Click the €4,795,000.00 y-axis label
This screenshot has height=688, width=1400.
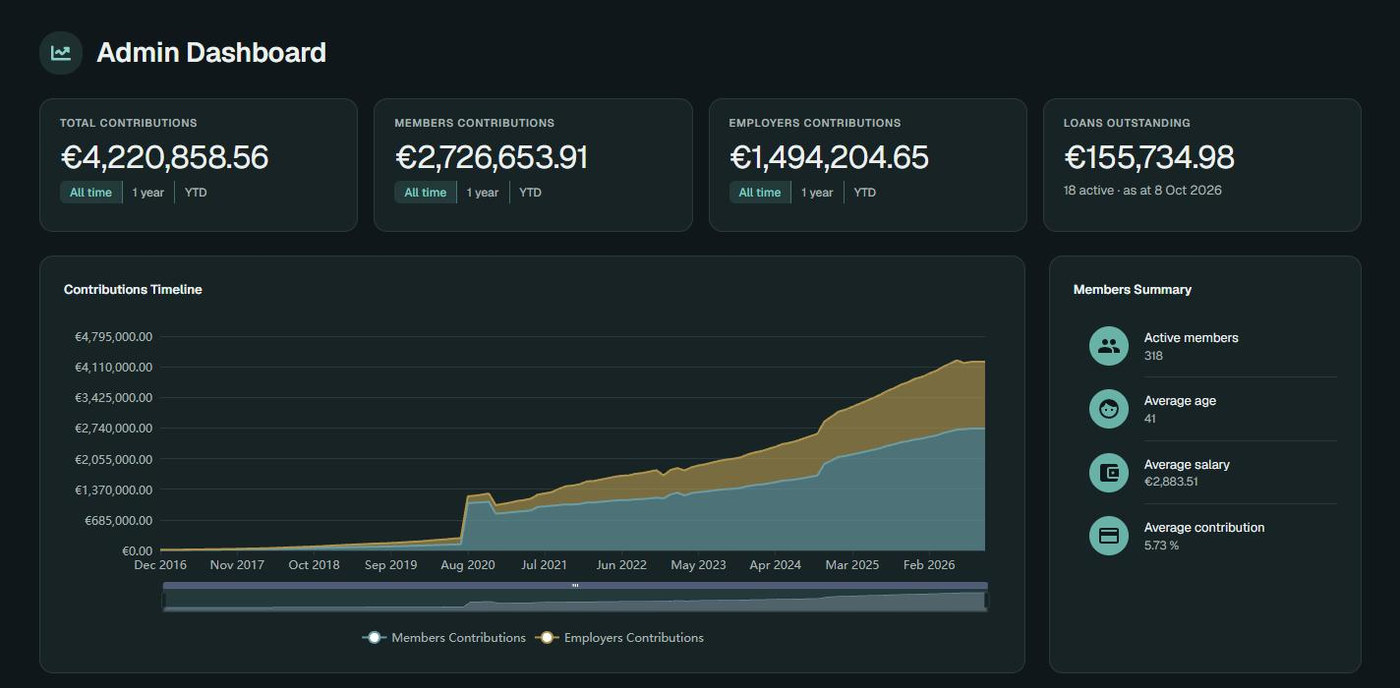point(114,337)
